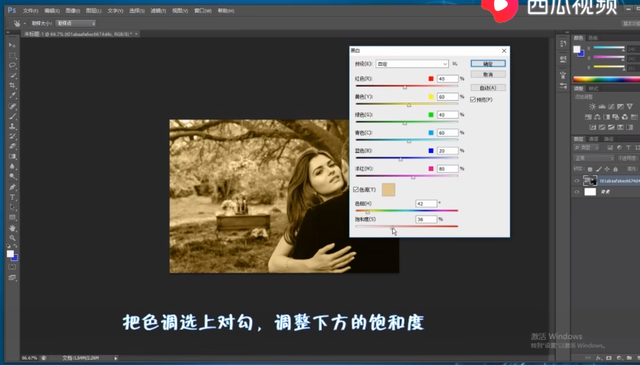Select the Move tool
The height and width of the screenshot is (365, 640).
pos(12,45)
